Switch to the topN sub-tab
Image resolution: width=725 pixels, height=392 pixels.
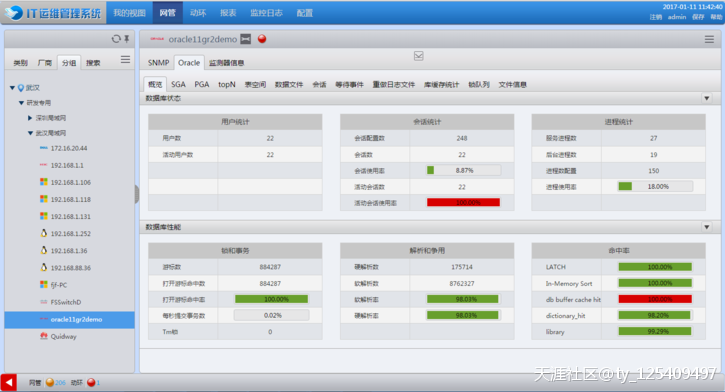[x=227, y=85]
